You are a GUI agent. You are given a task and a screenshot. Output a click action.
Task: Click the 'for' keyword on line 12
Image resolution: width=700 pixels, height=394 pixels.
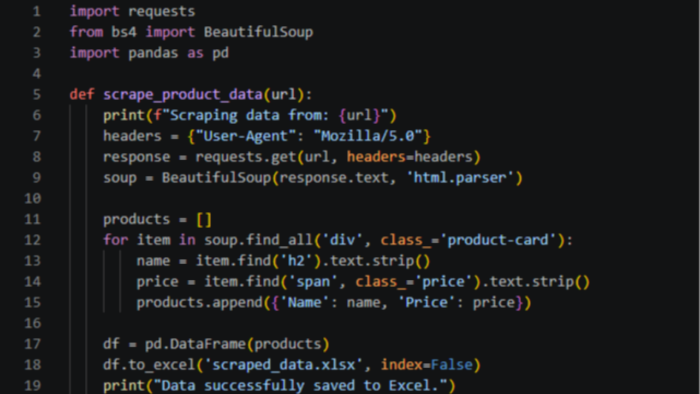[115, 240]
